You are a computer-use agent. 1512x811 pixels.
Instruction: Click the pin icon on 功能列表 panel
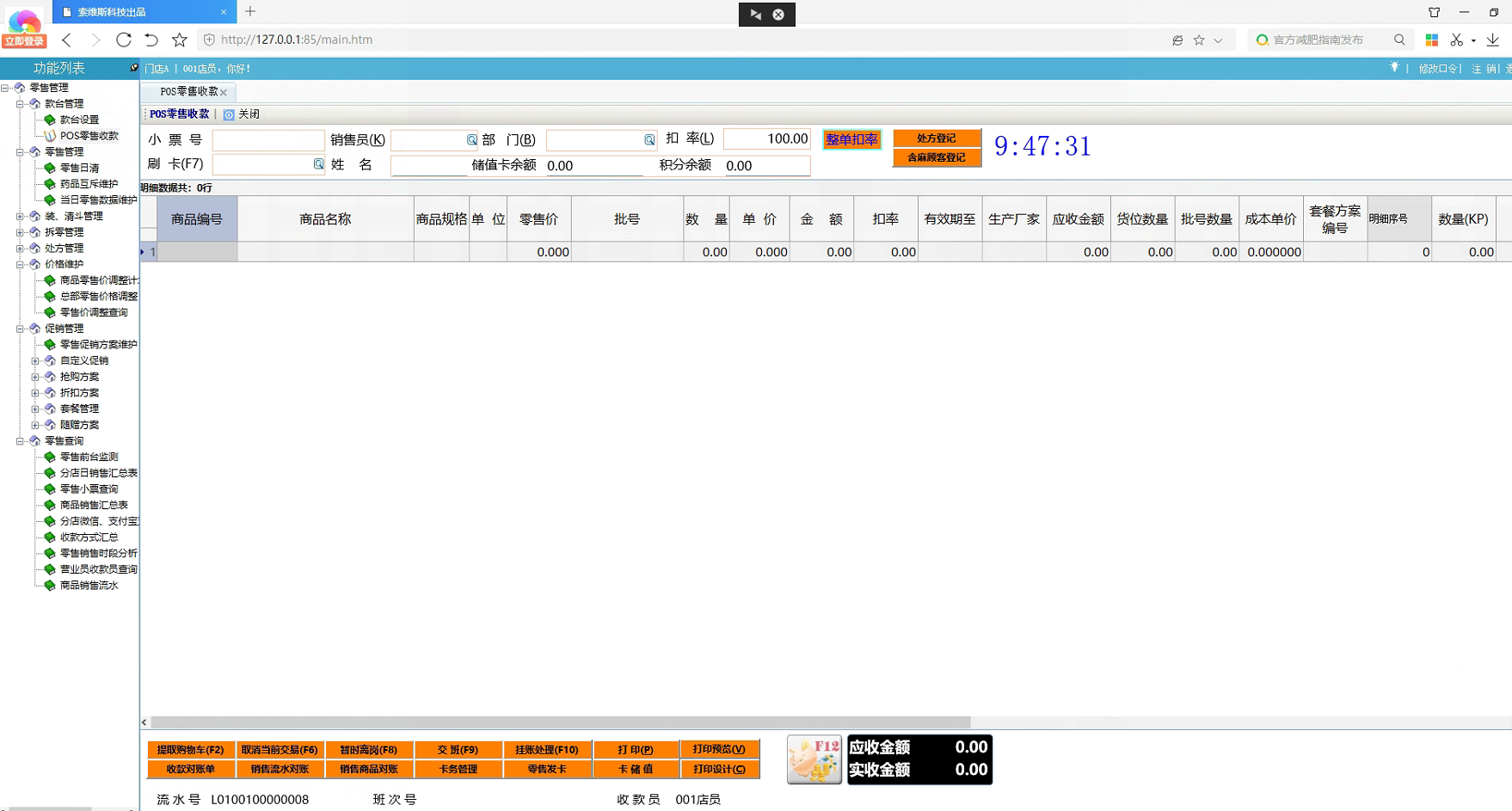(134, 68)
